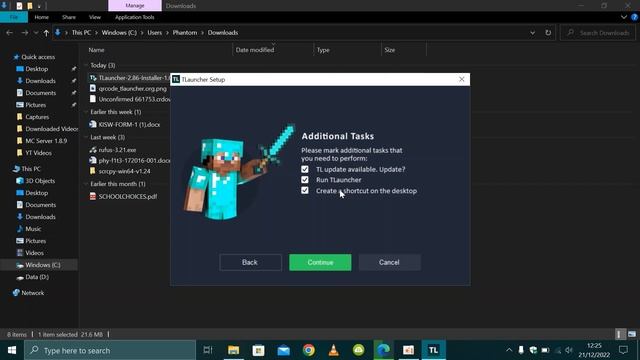Image resolution: width=640 pixels, height=360 pixels.
Task: Cancel the TLauncher Setup
Action: click(389, 262)
